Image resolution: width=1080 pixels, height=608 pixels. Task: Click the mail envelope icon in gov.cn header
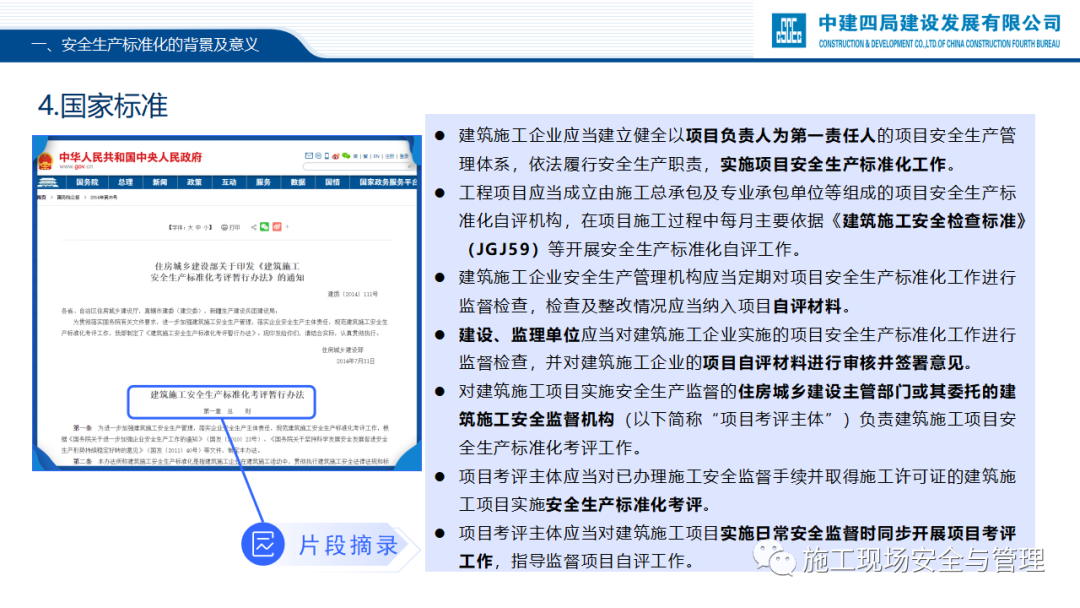(309, 156)
